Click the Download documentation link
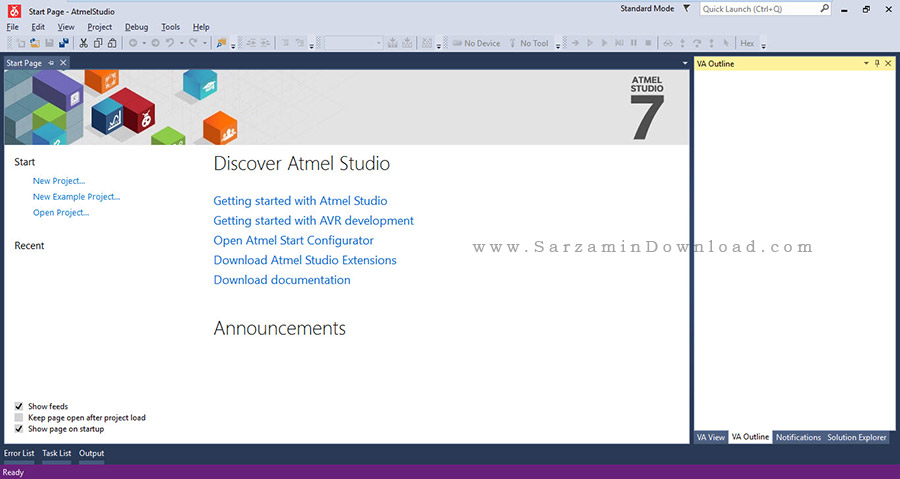Image resolution: width=900 pixels, height=479 pixels. pyautogui.click(x=282, y=280)
